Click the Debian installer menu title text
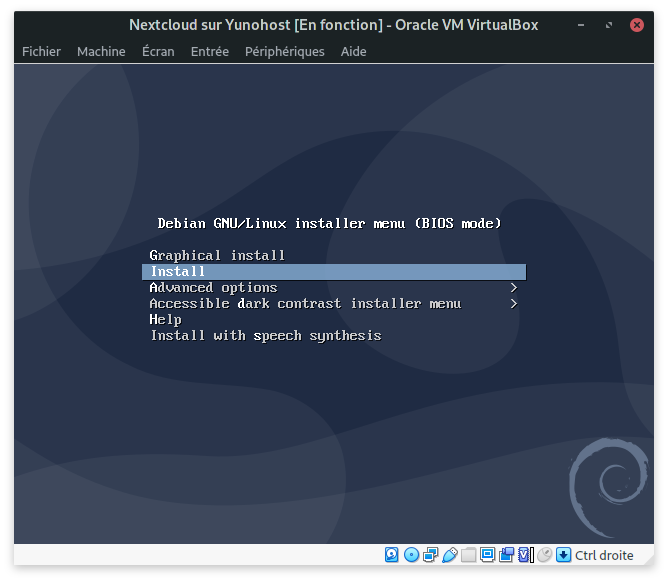The image size is (668, 582). tap(329, 224)
